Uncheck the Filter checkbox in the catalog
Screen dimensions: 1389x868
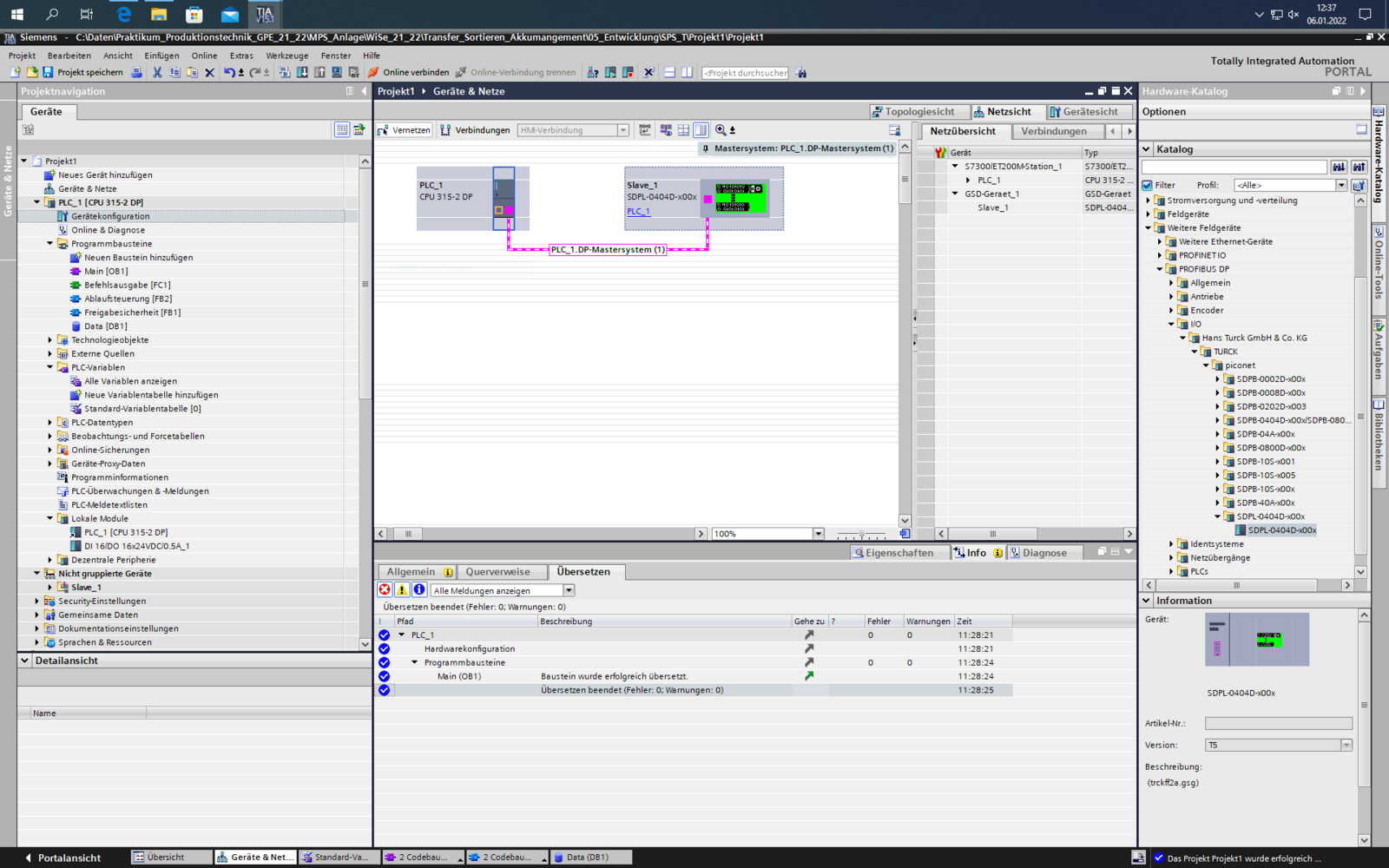pos(1148,185)
